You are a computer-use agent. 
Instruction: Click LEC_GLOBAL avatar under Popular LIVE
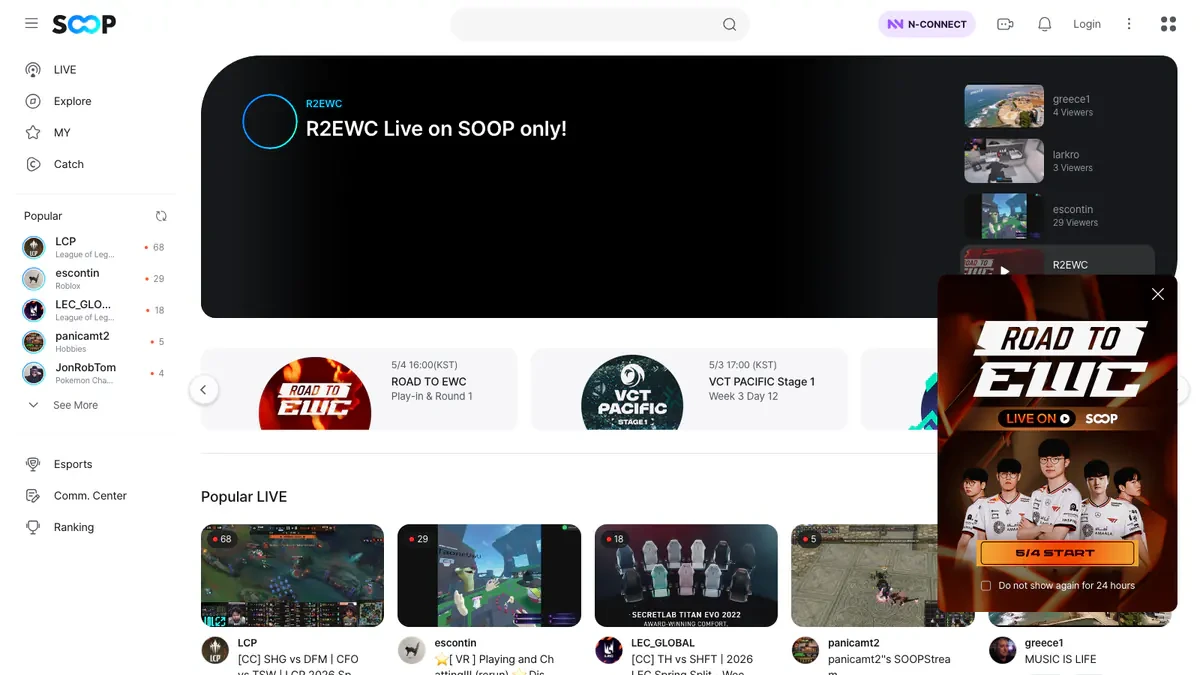(x=609, y=650)
